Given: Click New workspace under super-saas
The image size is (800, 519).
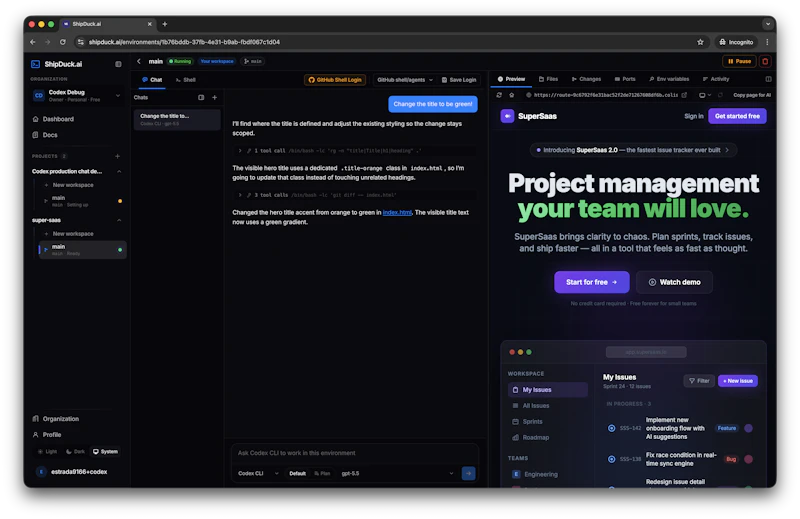Looking at the screenshot, I should point(73,234).
